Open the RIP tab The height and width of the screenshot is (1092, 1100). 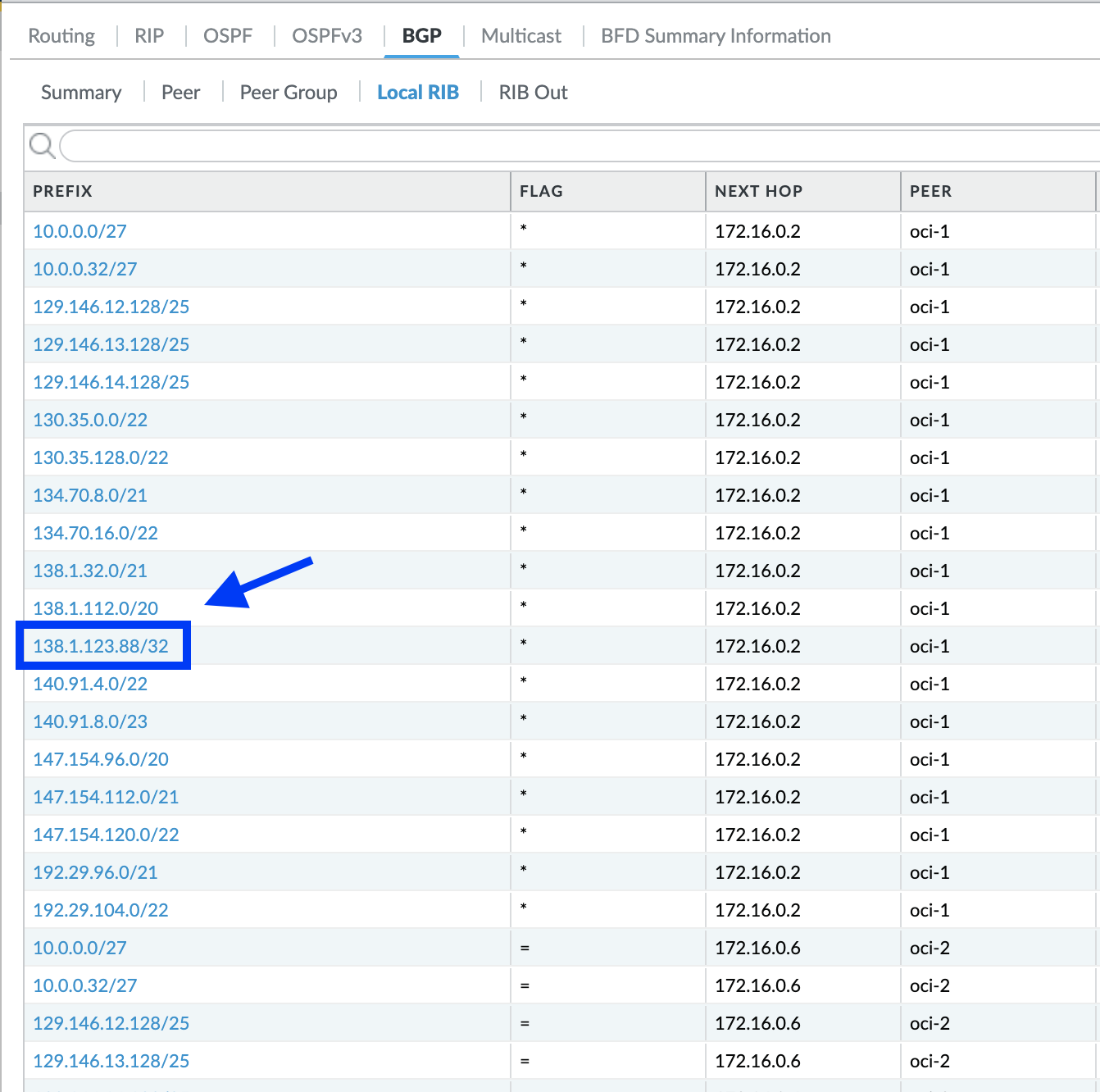pyautogui.click(x=149, y=36)
